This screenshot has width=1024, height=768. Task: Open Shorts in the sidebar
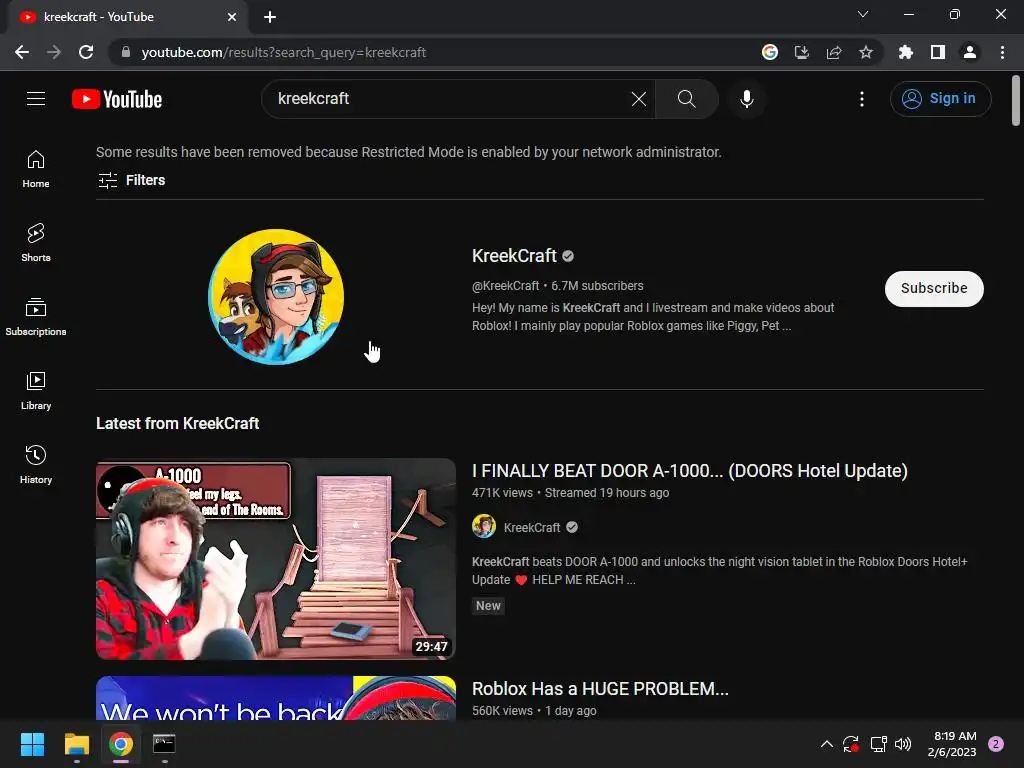pyautogui.click(x=36, y=243)
